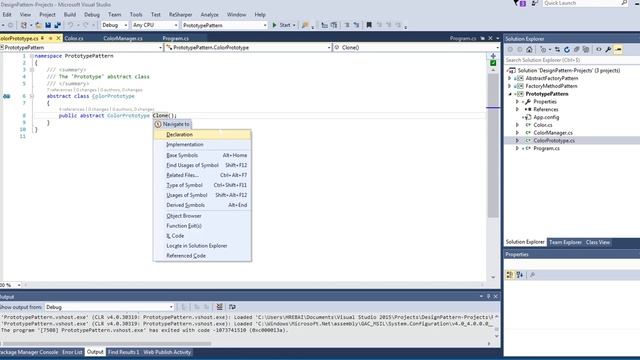This screenshot has width=640, height=360.
Task: Switch to Program.cs editor tab
Action: (x=176, y=38)
